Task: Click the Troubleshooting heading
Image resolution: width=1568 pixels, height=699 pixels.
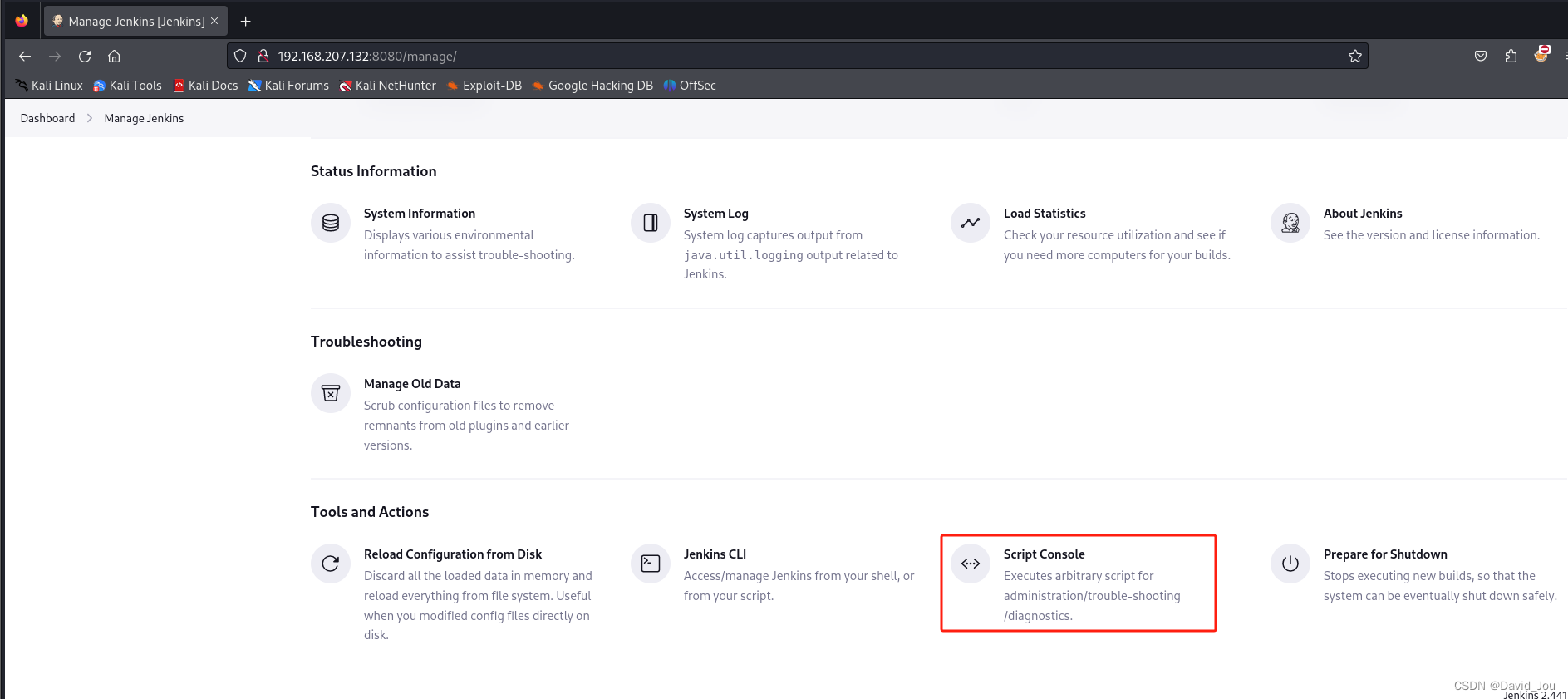Action: (366, 342)
